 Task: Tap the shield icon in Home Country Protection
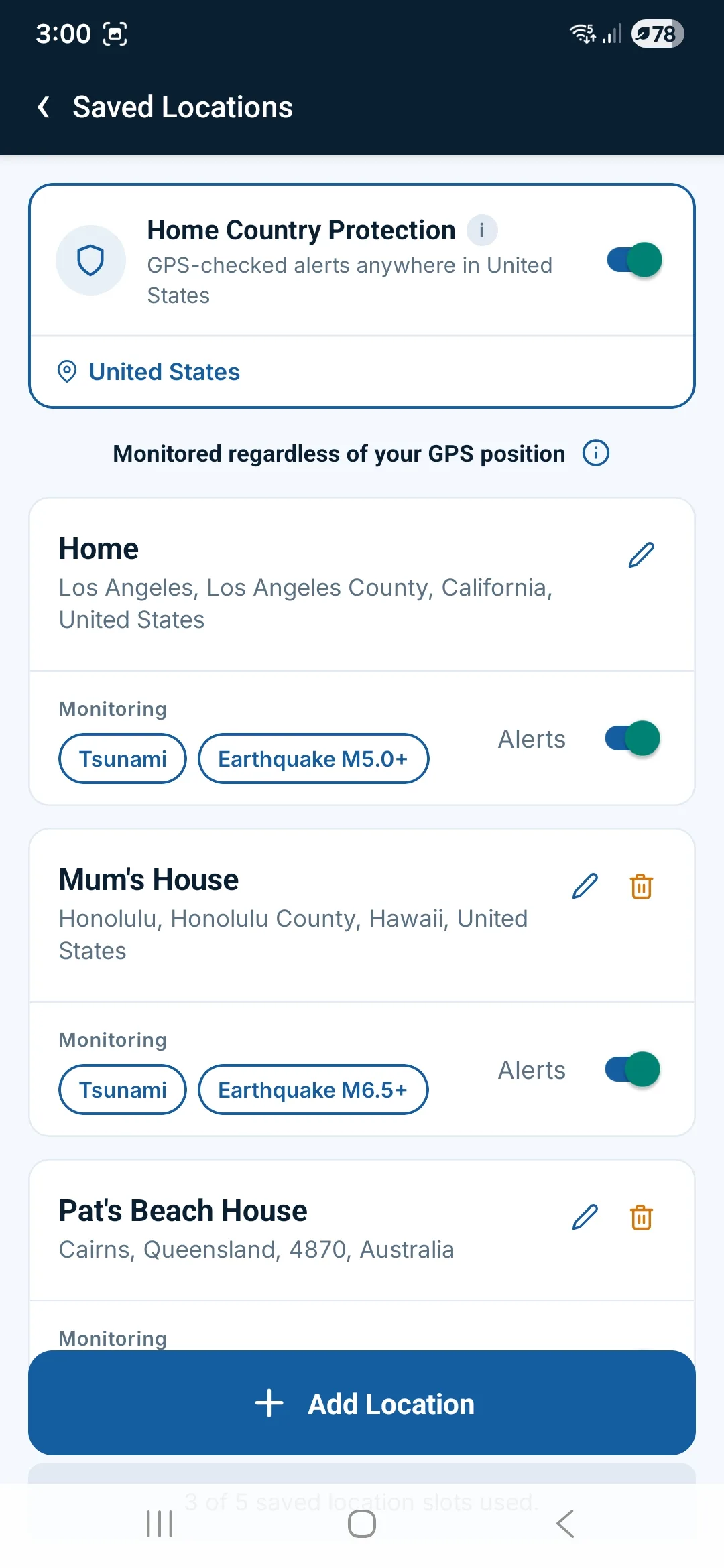pos(90,260)
